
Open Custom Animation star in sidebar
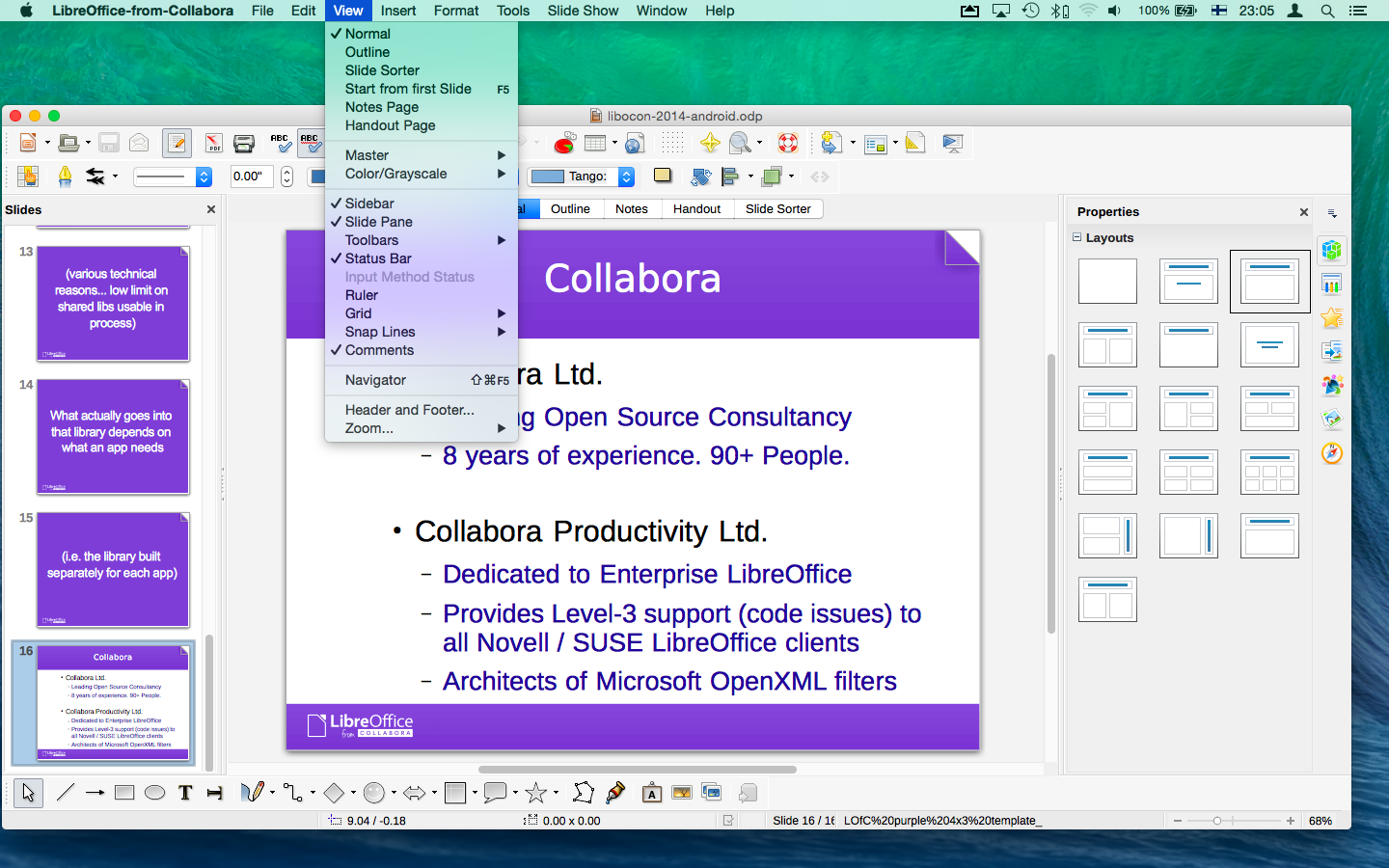(1332, 317)
